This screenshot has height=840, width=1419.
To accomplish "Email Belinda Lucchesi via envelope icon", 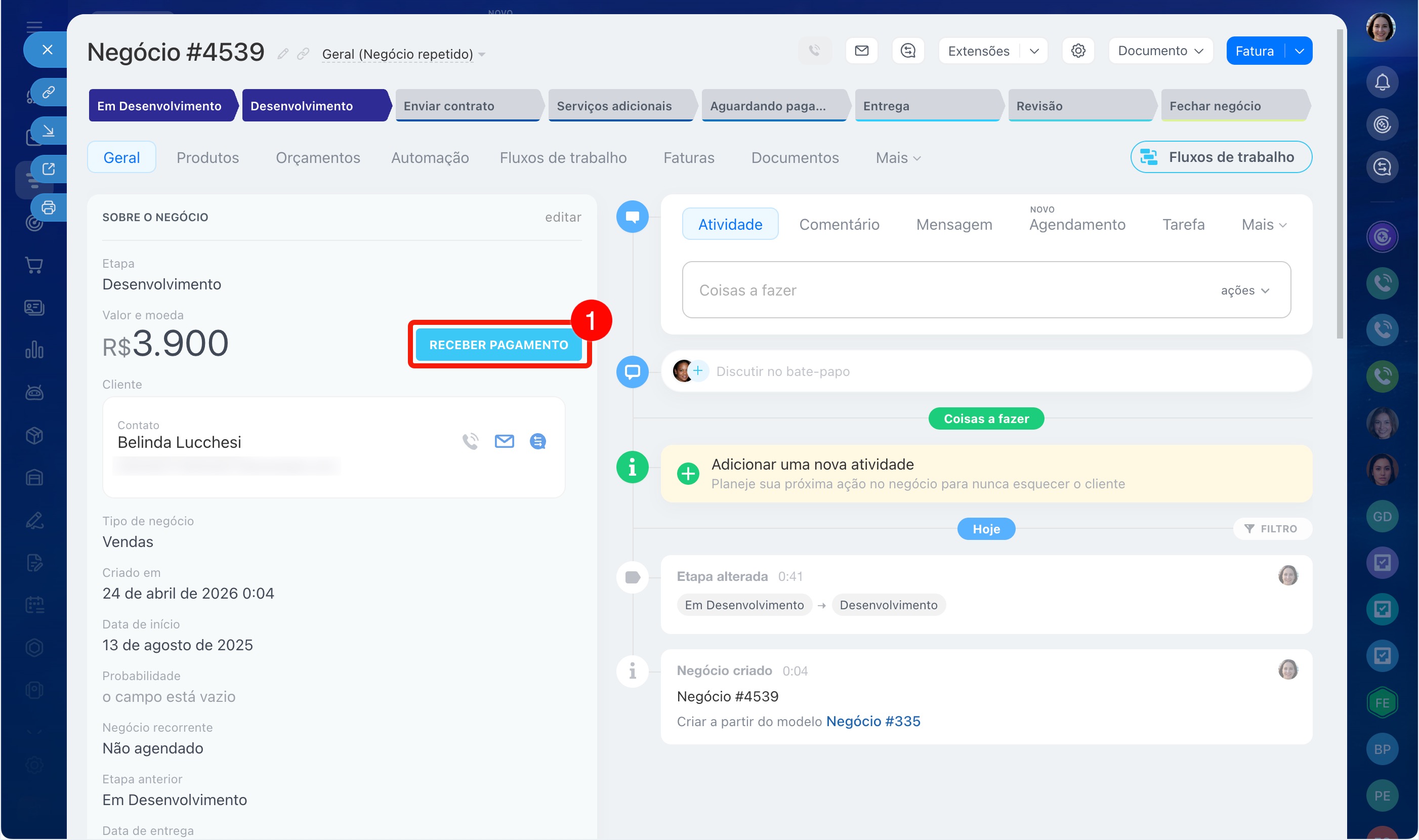I will click(x=504, y=441).
